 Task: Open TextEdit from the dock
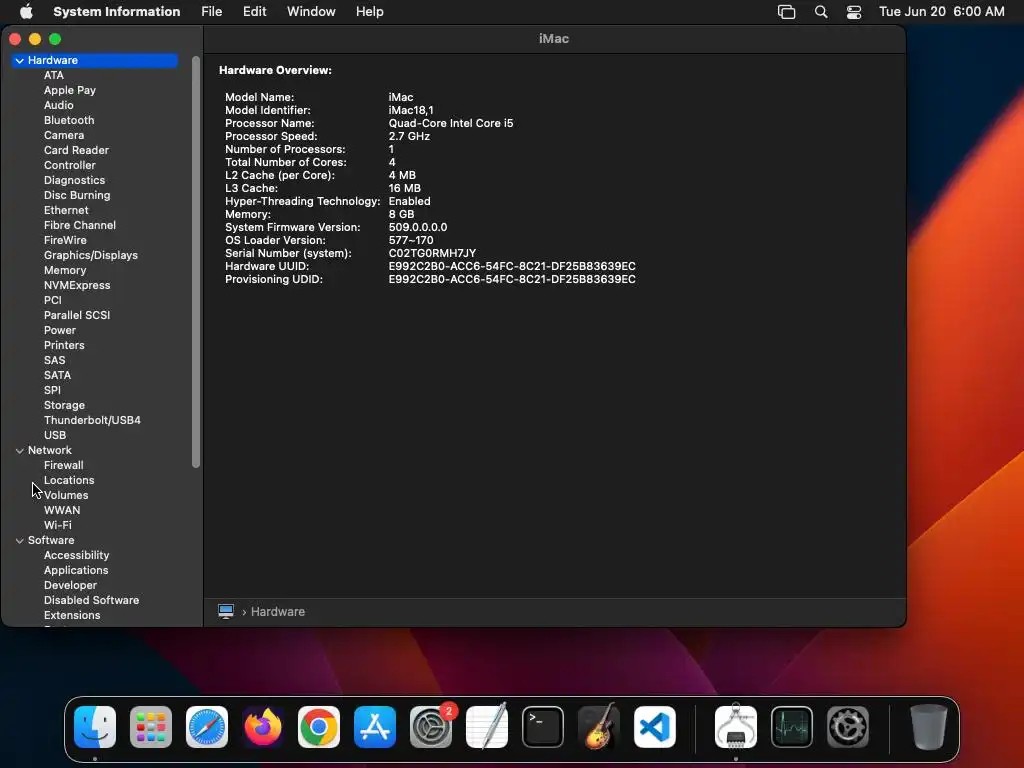pos(487,727)
